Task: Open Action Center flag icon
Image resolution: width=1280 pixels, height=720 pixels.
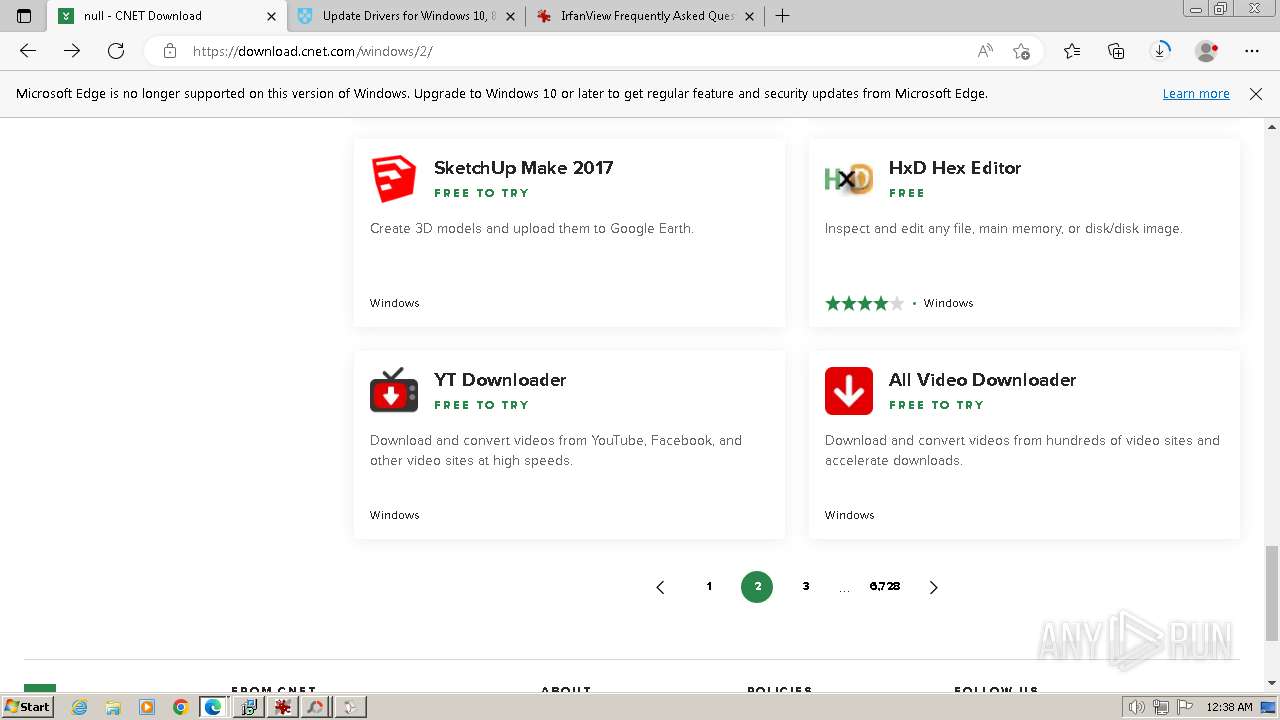Action: [1184, 707]
